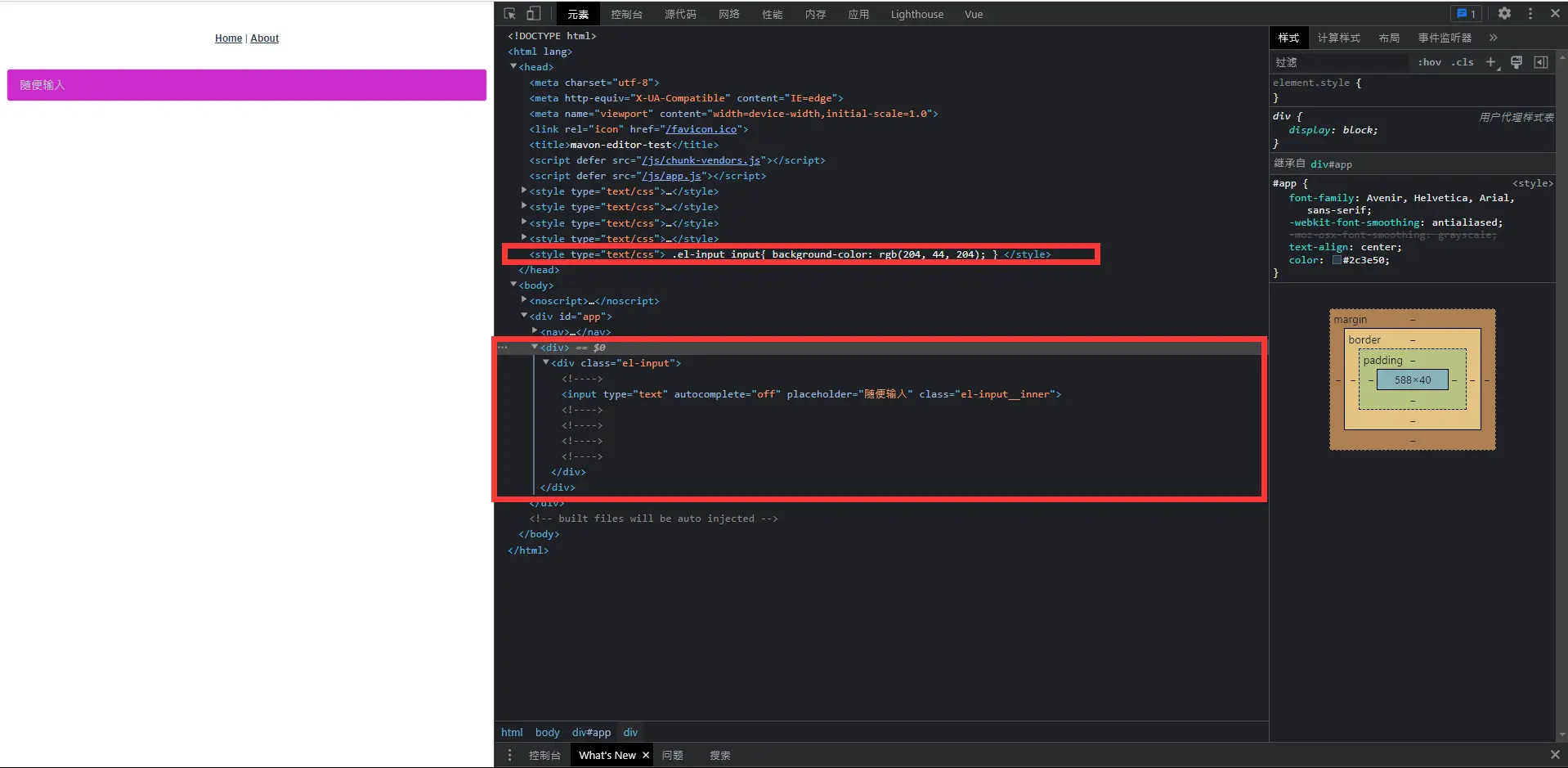Screen dimensions: 1568x768
Task: Show the computed styles sidebar pane icon
Action: [1541, 62]
